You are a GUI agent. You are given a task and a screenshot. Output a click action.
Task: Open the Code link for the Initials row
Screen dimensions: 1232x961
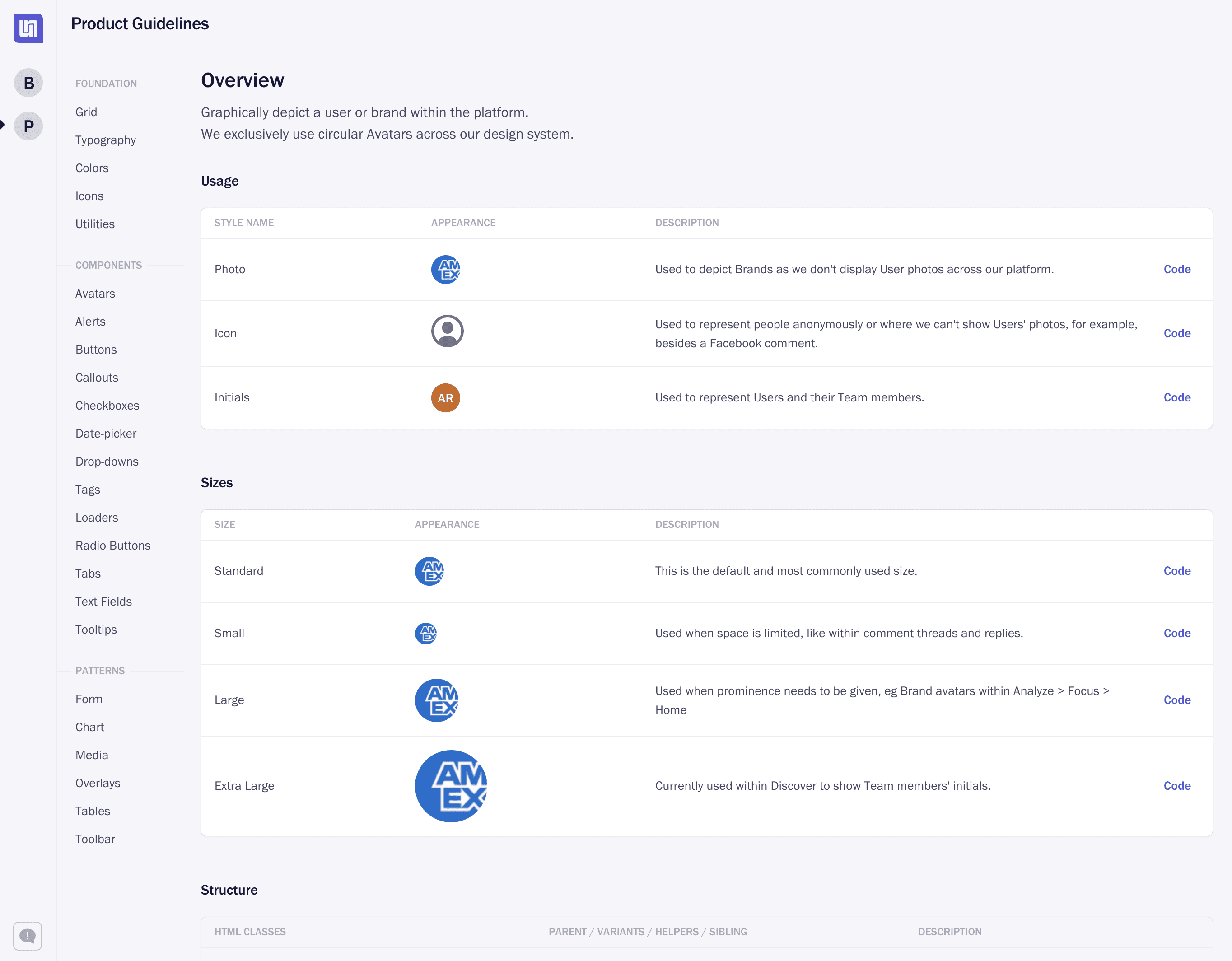point(1177,397)
